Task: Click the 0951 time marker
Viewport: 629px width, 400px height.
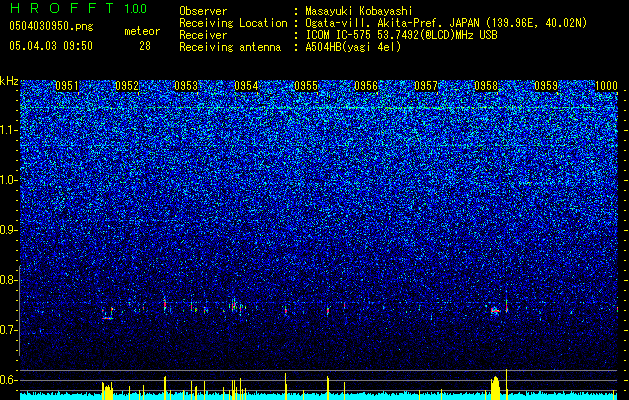Action: pos(67,86)
